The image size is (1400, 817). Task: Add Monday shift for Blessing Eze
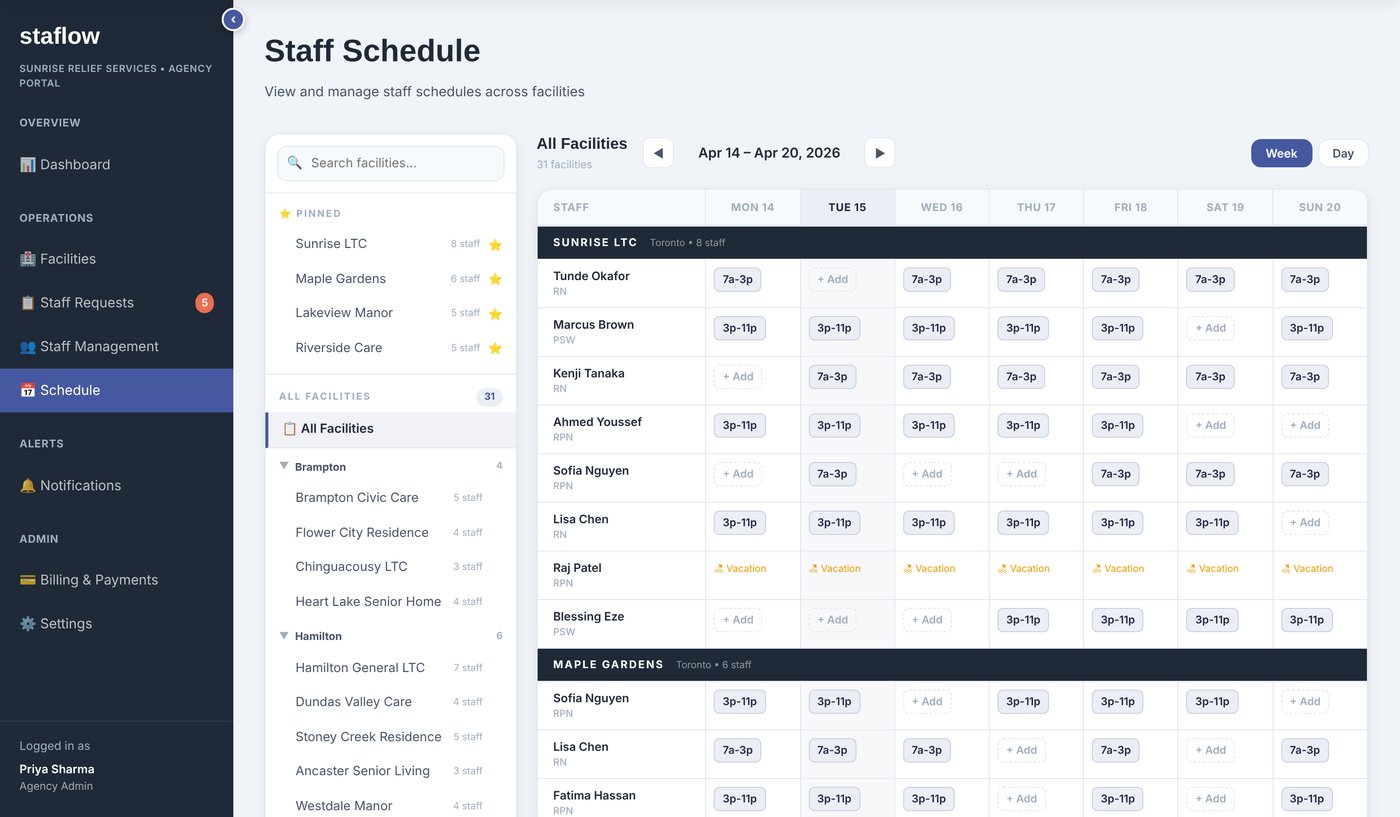[738, 620]
